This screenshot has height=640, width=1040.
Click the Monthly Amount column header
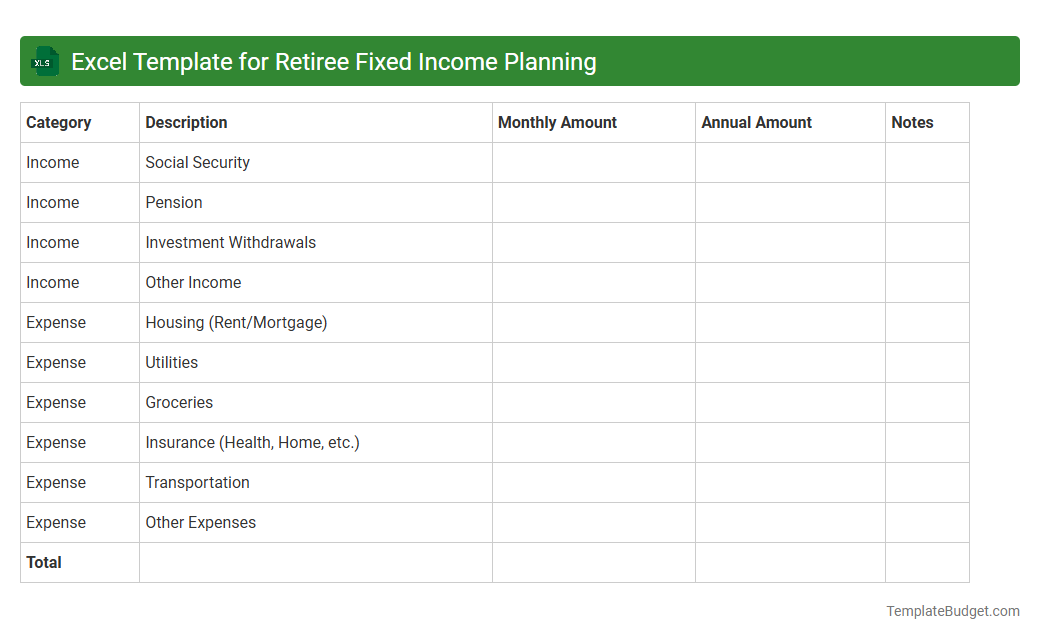tap(557, 122)
